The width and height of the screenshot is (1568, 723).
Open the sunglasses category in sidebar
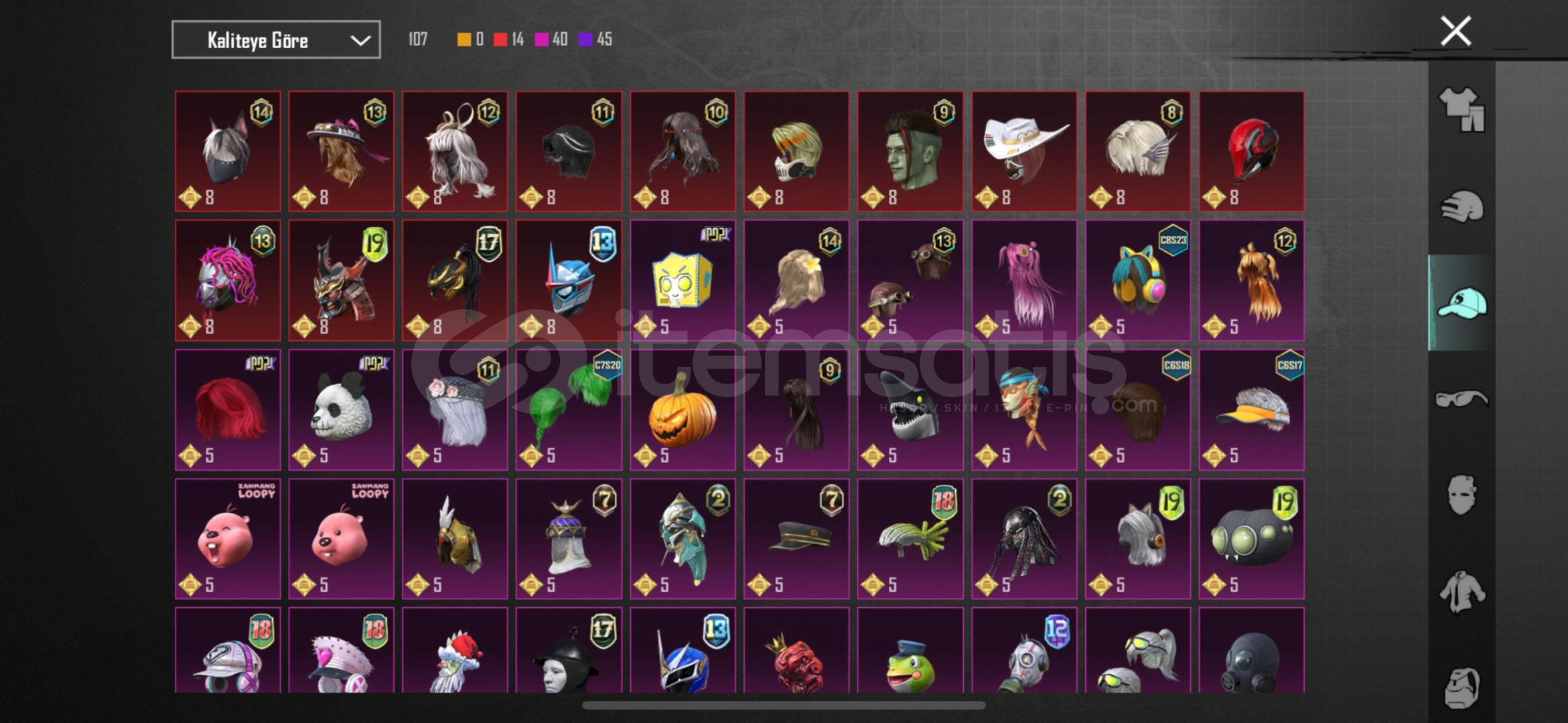[1462, 399]
